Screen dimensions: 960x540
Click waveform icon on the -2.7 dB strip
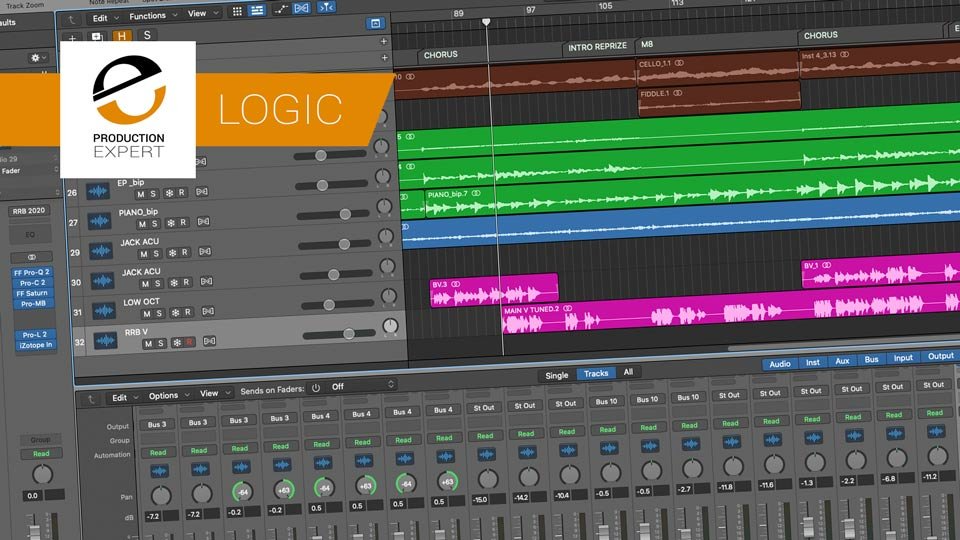tap(691, 444)
